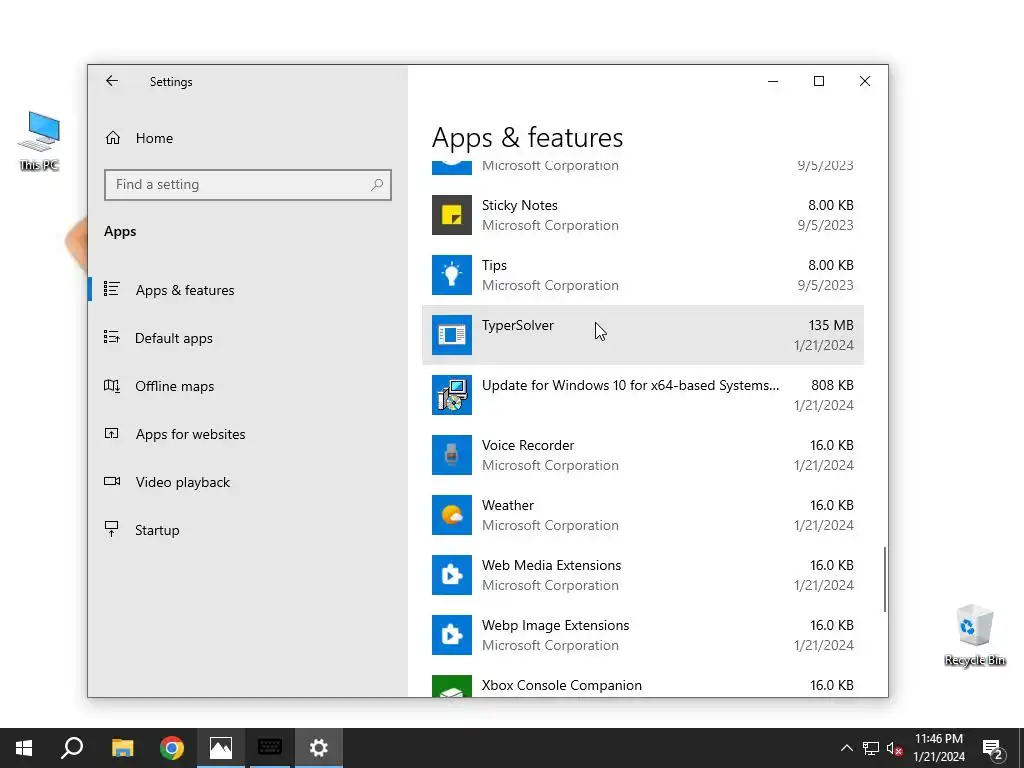The width and height of the screenshot is (1024, 768).
Task: Click the Apps & features scrollbar thumb
Action: [x=885, y=579]
